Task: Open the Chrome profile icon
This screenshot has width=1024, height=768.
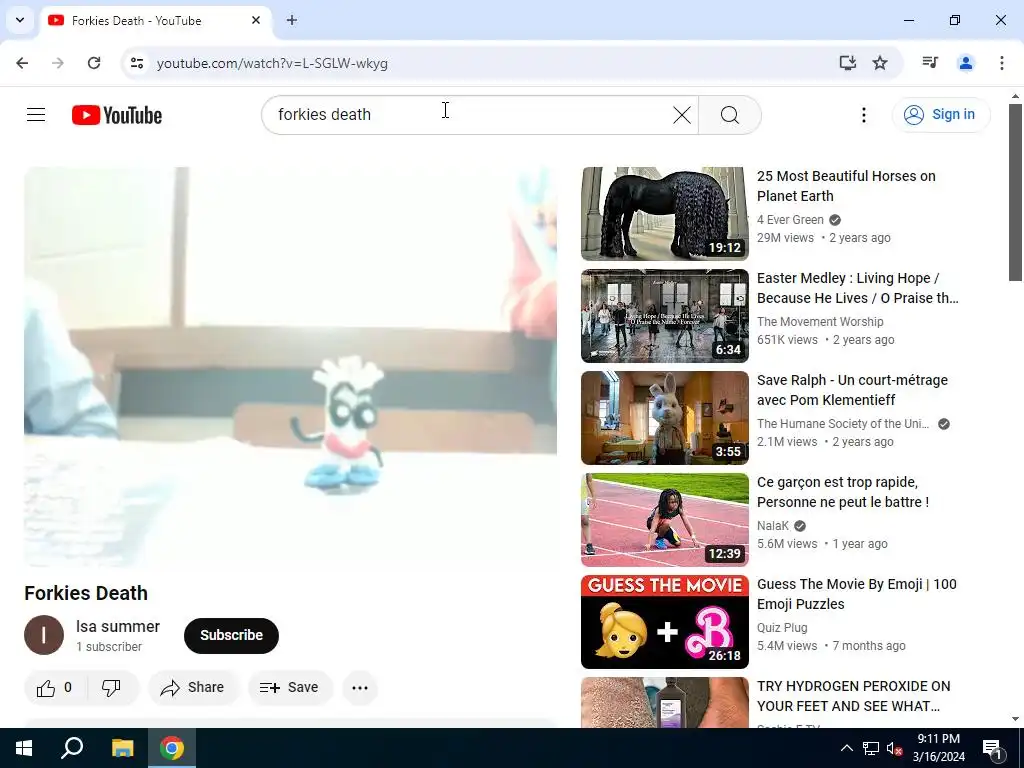Action: [x=965, y=63]
